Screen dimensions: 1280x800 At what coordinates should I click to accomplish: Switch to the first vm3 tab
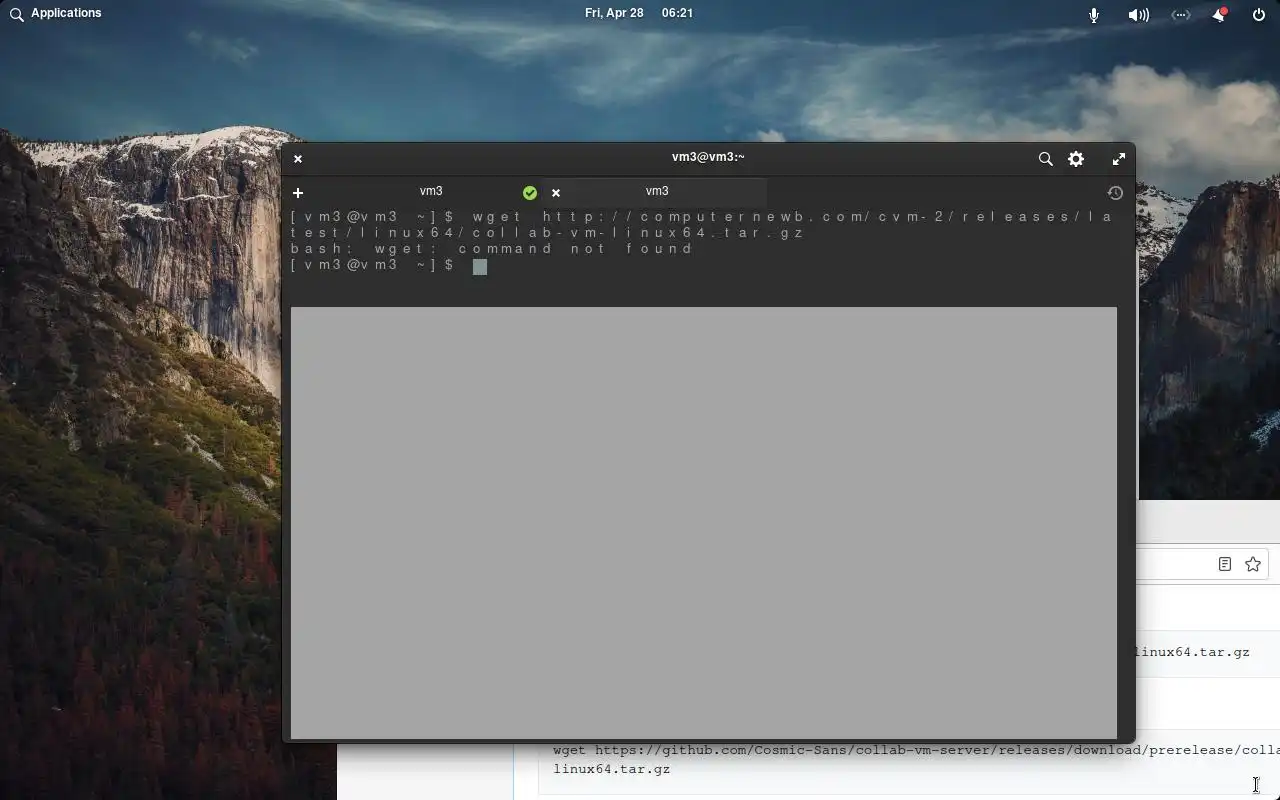431,192
